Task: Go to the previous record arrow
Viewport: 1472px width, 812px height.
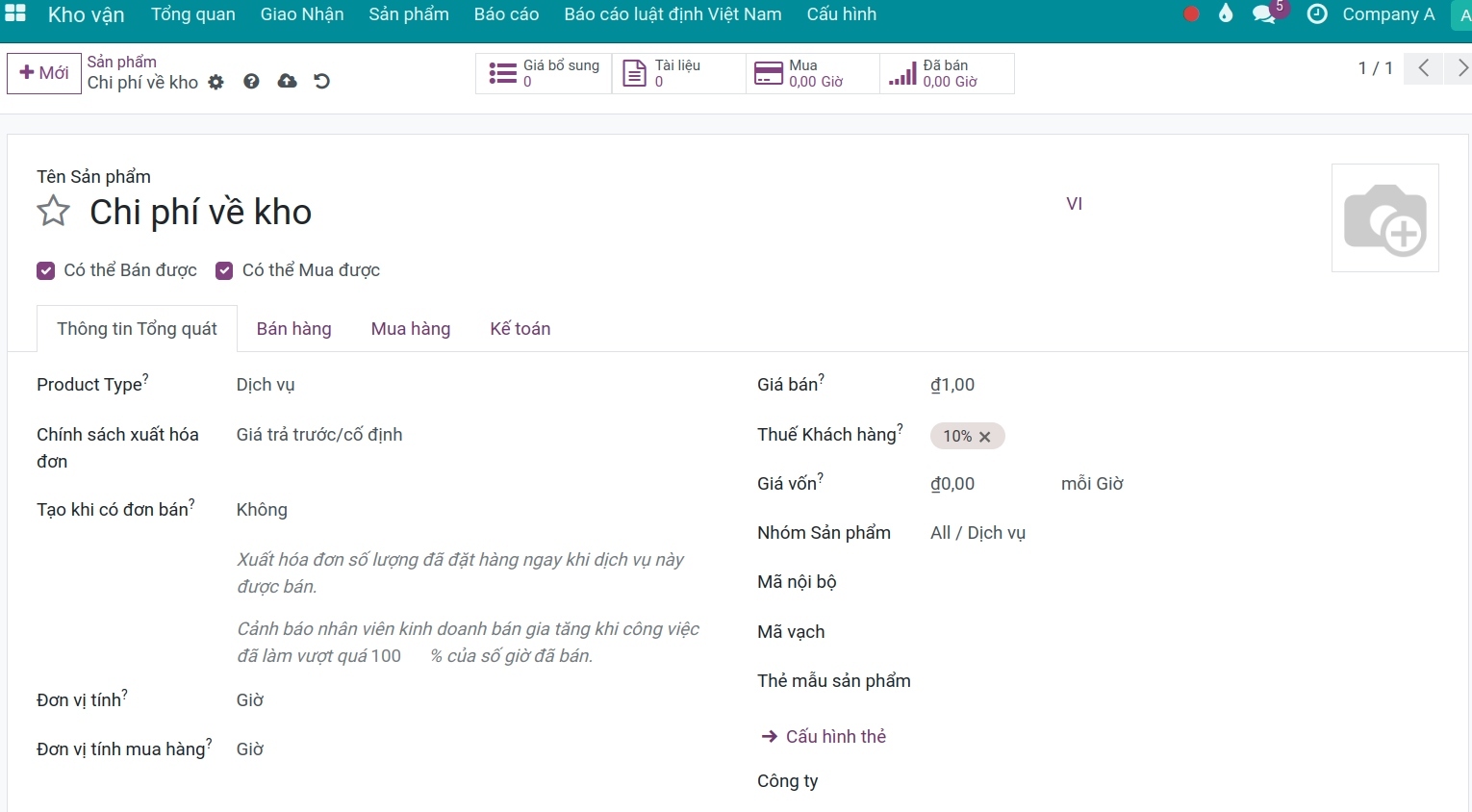Action: pyautogui.click(x=1424, y=68)
